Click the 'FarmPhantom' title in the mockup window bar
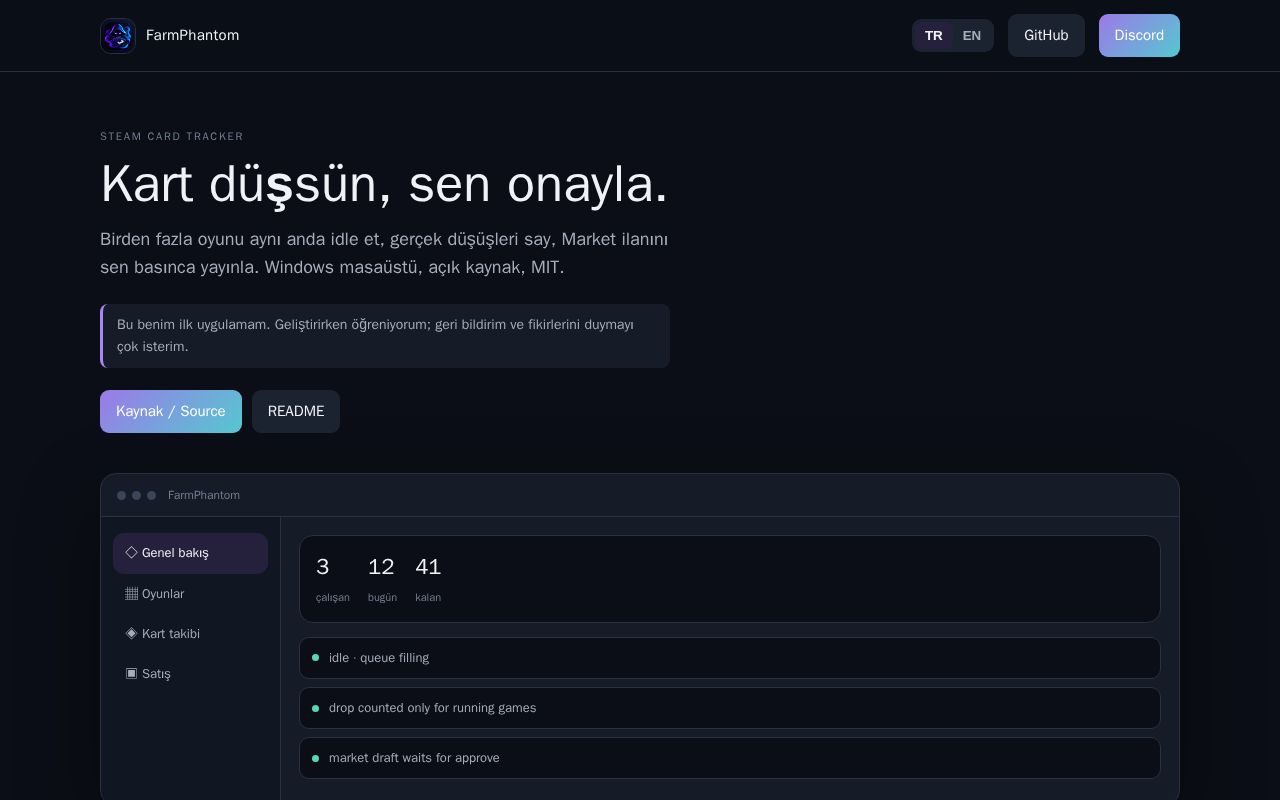This screenshot has height=800, width=1280. click(204, 496)
